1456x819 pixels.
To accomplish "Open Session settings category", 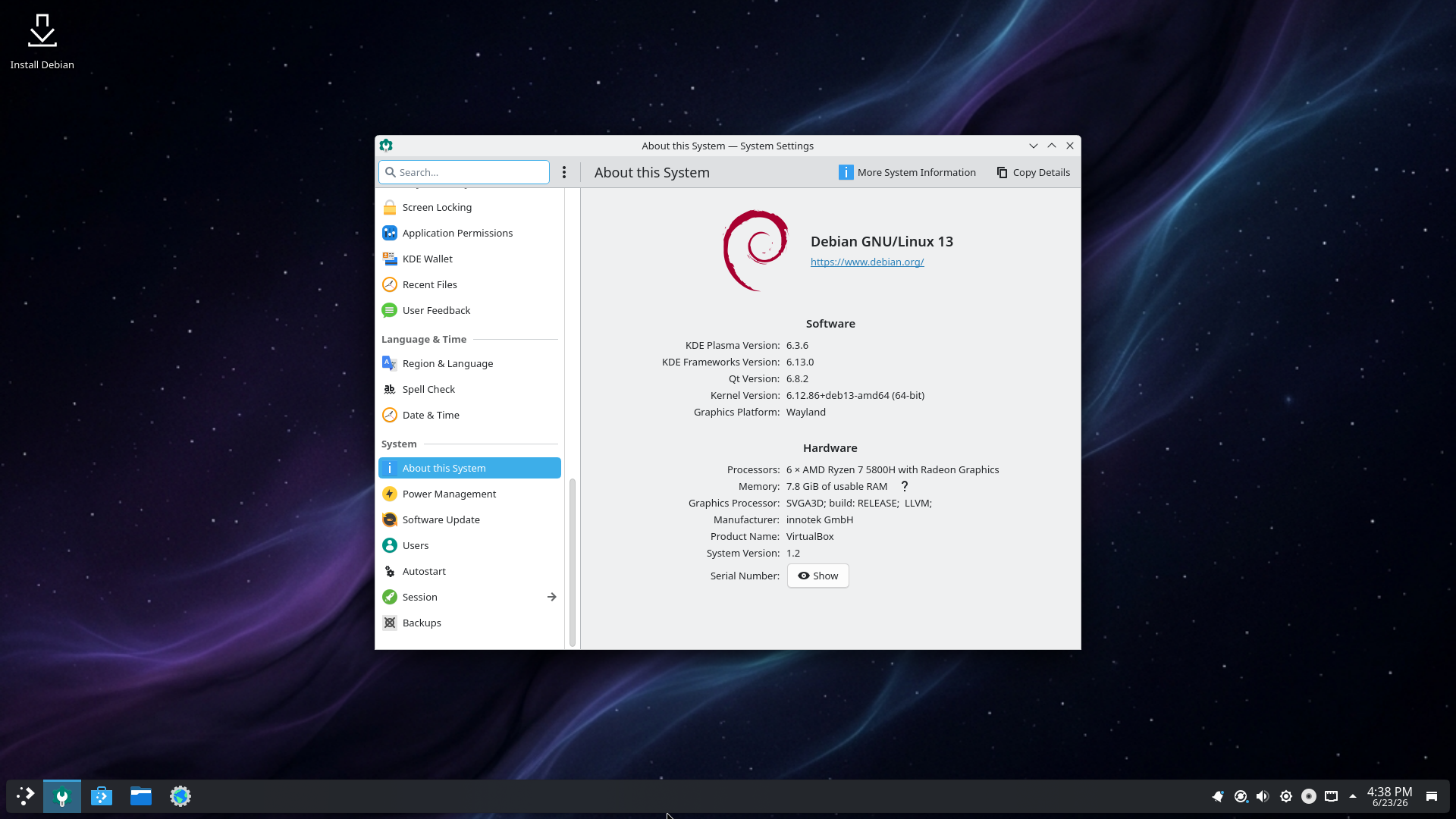I will click(469, 597).
